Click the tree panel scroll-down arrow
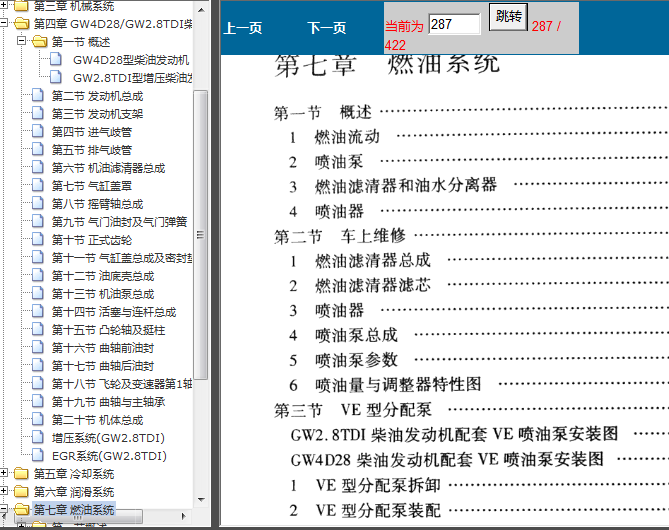Viewport: 669px width, 530px height. click(x=201, y=499)
